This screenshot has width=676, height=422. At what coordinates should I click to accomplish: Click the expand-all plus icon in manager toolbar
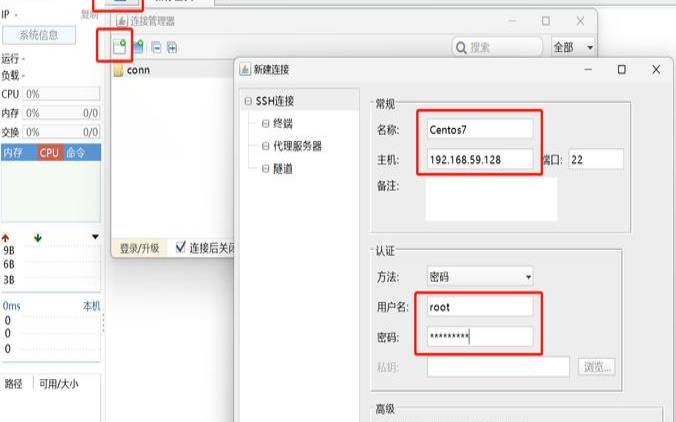click(172, 47)
